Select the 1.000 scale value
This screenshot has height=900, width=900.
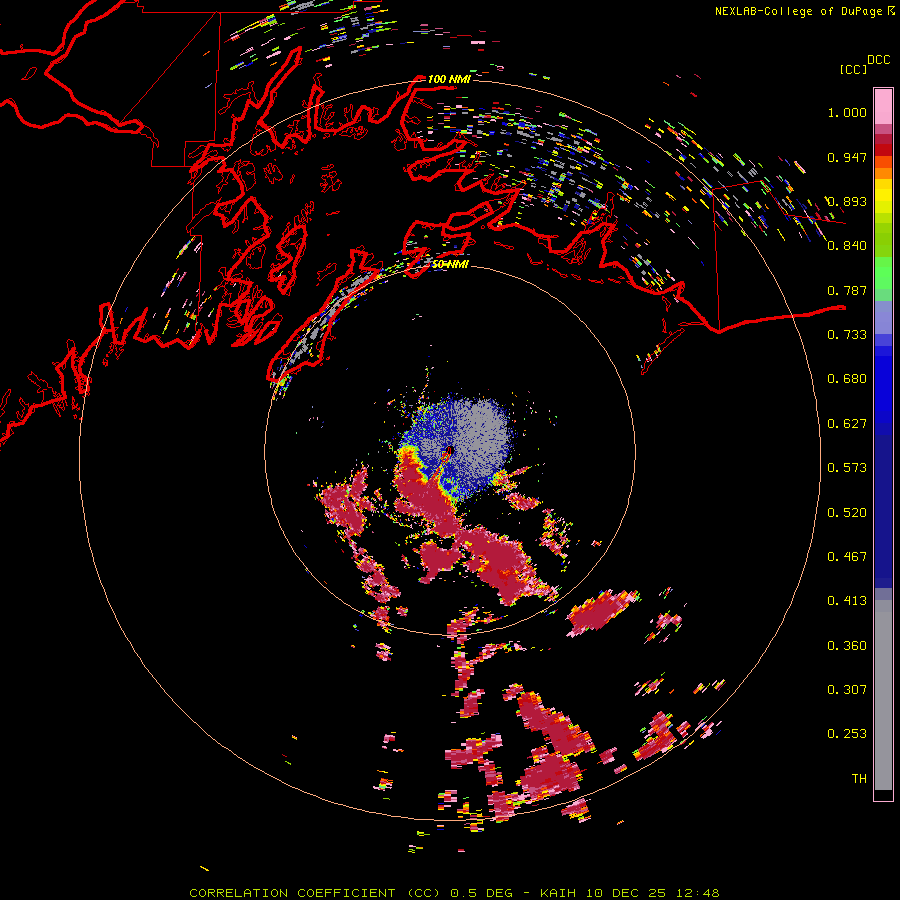coord(847,112)
